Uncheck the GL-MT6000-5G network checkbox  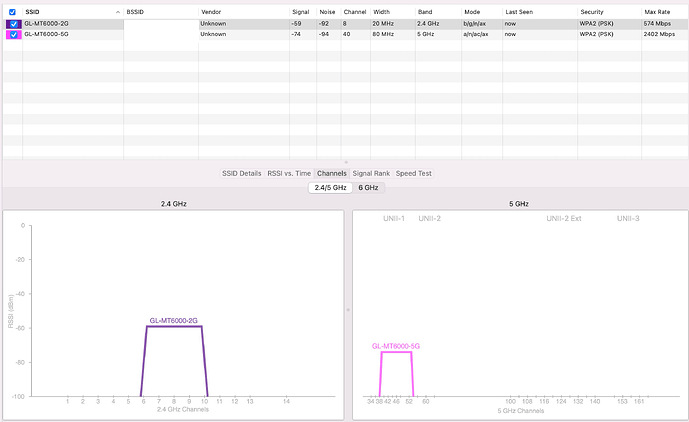pyautogui.click(x=14, y=34)
